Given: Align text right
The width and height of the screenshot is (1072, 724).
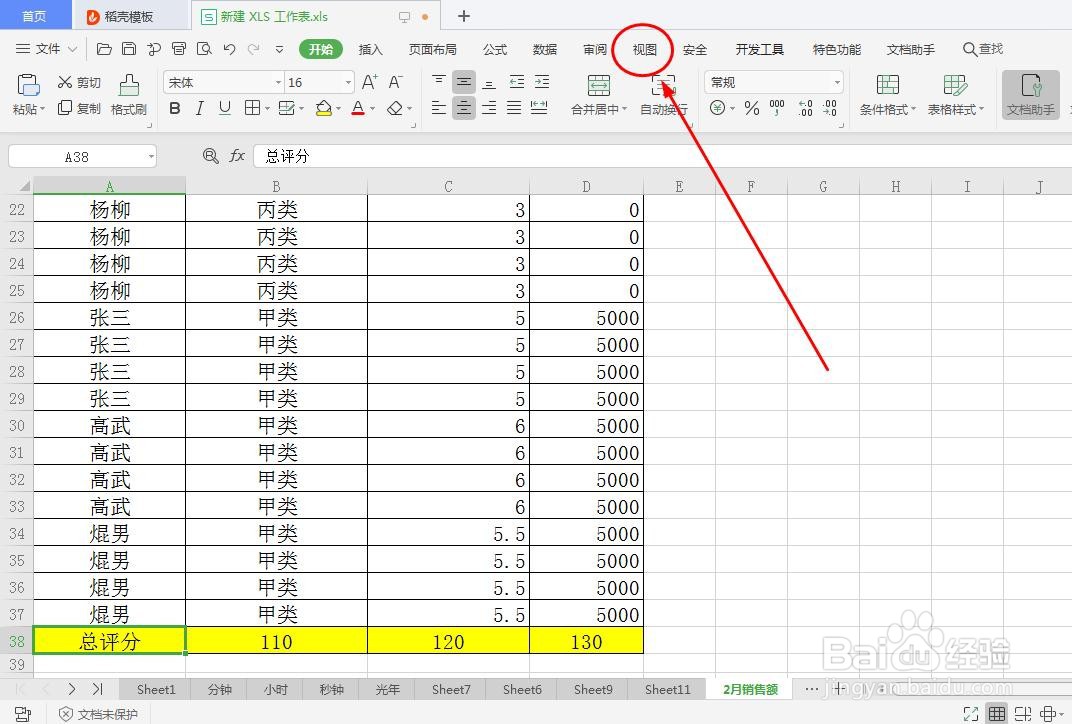Looking at the screenshot, I should pos(489,108).
